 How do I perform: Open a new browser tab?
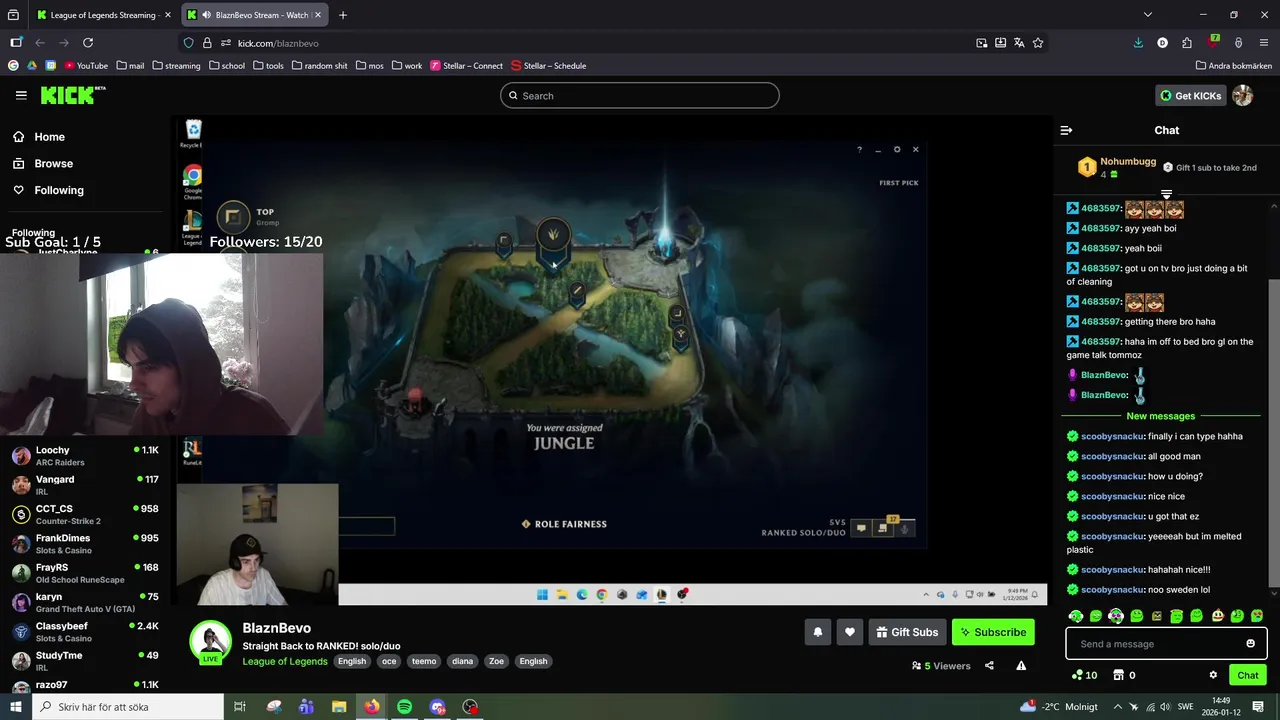(x=343, y=15)
